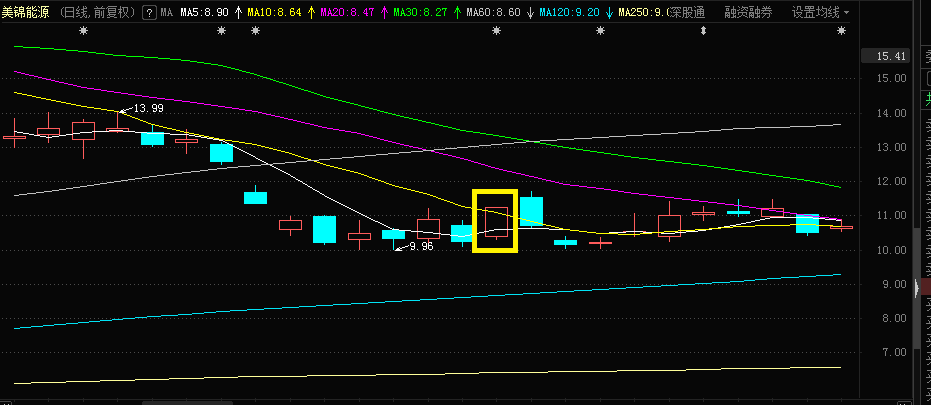Click the 美锦能源 stock name
931x405 pixels.
[27, 13]
